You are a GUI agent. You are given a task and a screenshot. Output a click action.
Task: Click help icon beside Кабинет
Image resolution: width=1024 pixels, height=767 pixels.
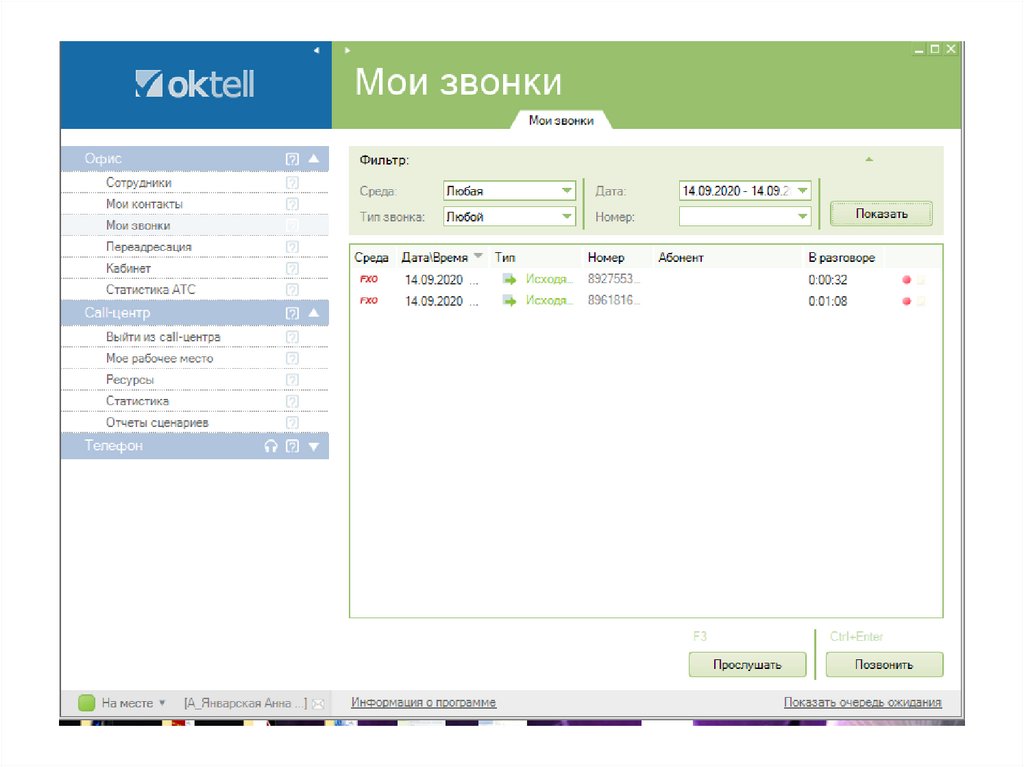(292, 268)
